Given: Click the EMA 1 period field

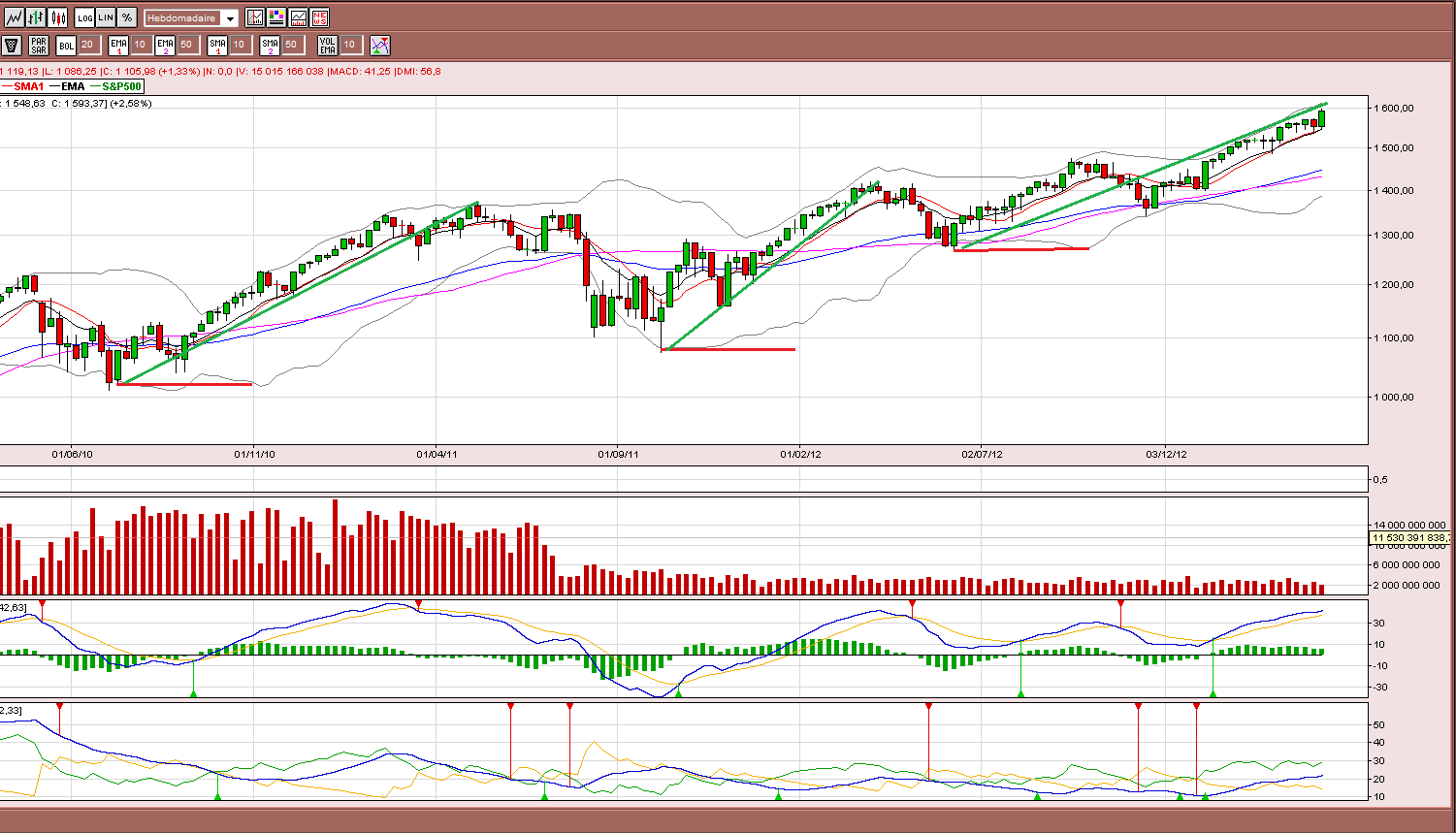Looking at the screenshot, I should pos(141,45).
